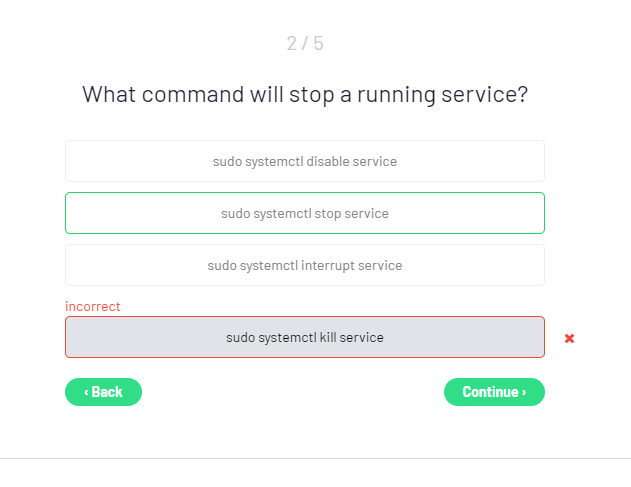This screenshot has height=487, width=631.
Task: Pick the "sudo systemctl interrupt service" option
Action: (x=304, y=265)
